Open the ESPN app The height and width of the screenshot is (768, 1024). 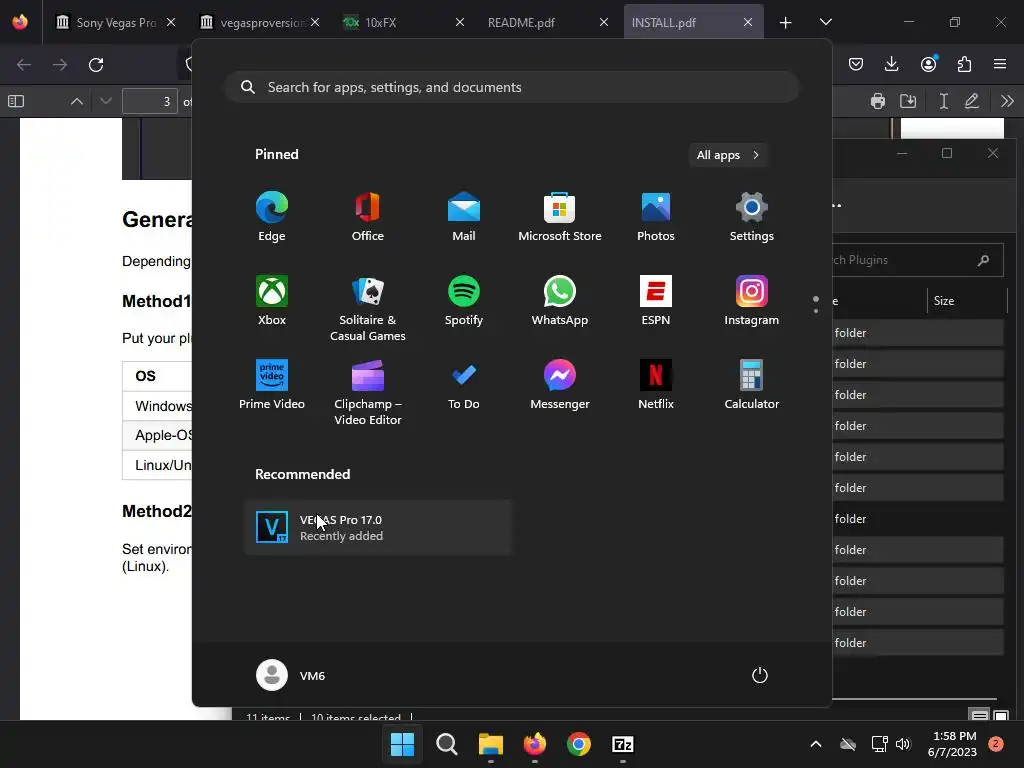coord(656,300)
